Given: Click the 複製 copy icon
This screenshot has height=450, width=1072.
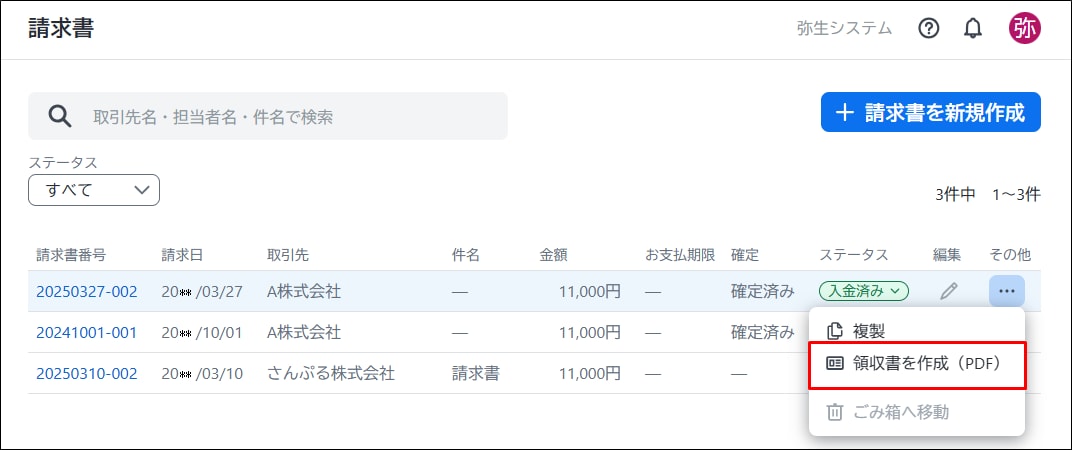Looking at the screenshot, I should (x=835, y=331).
